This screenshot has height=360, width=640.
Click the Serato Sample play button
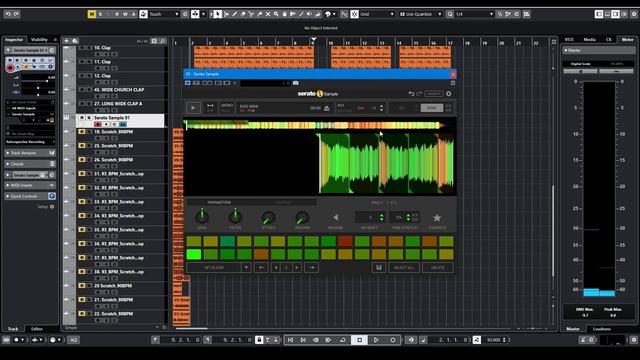[x=193, y=108]
